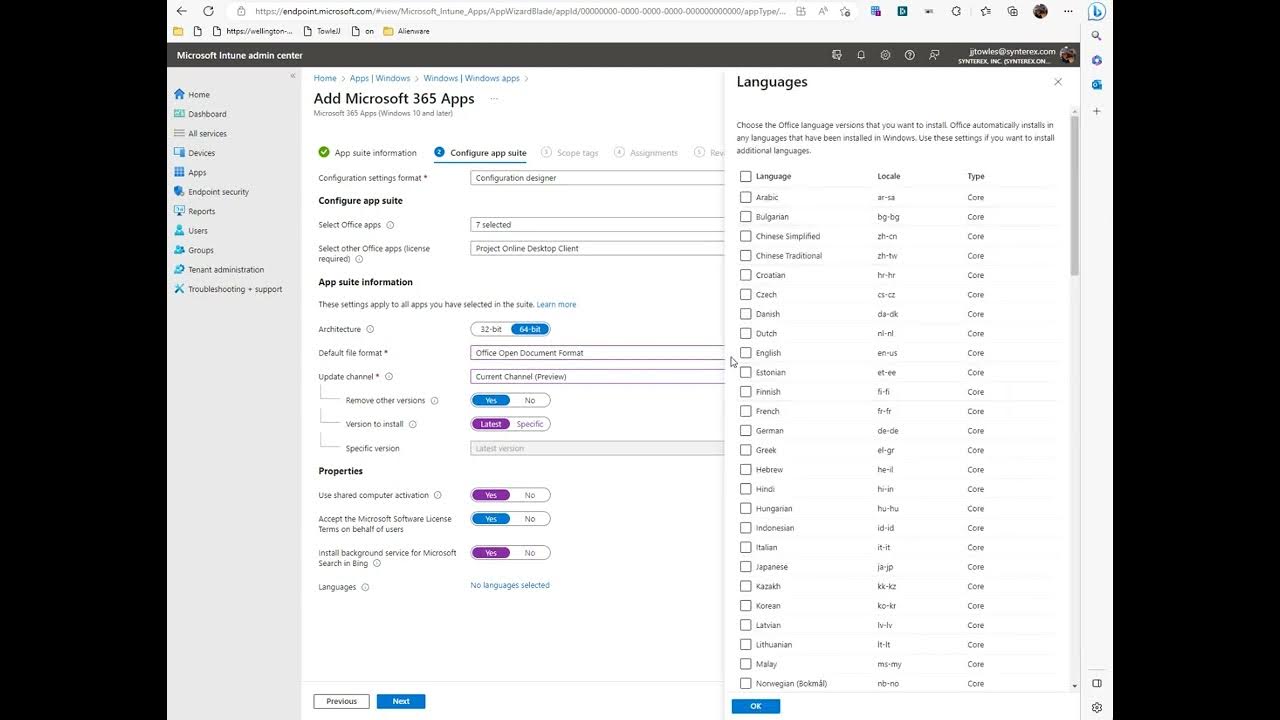Open Endpoint security in the sidebar
The height and width of the screenshot is (720, 1280).
pyautogui.click(x=218, y=192)
